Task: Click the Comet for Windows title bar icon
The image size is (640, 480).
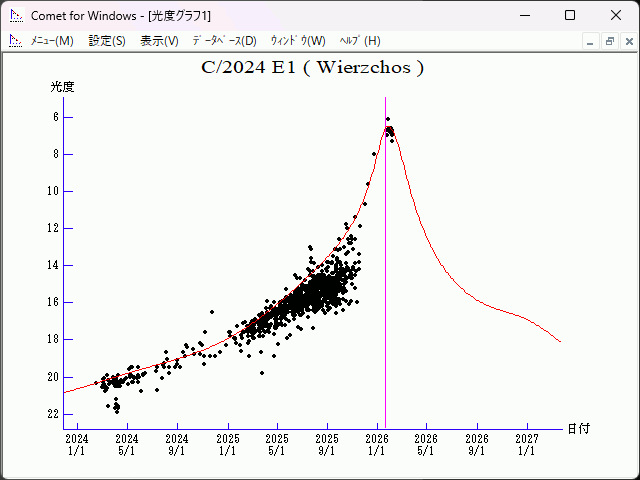Action: [x=15, y=16]
